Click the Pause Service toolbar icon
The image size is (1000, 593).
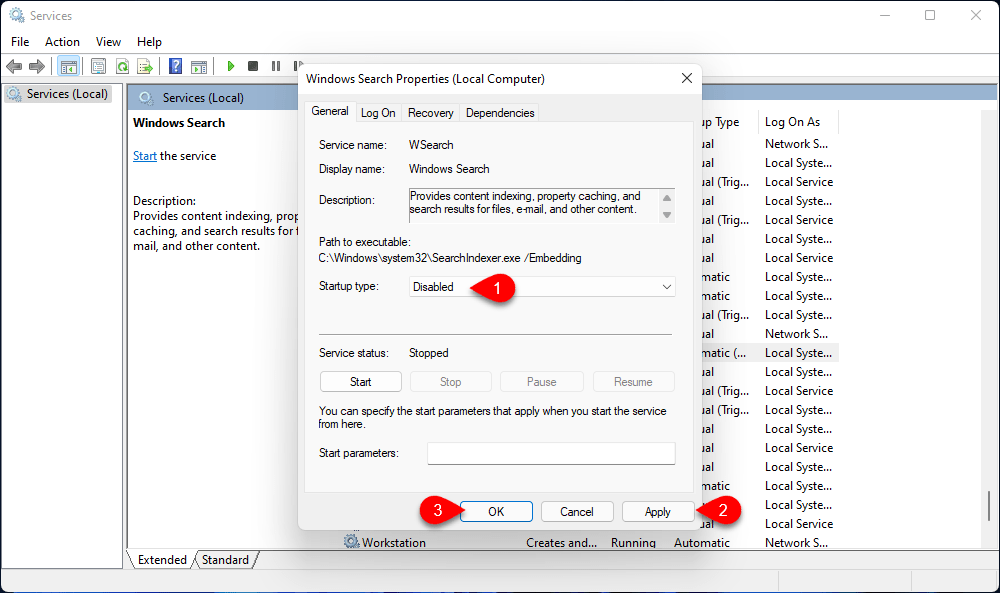click(276, 66)
